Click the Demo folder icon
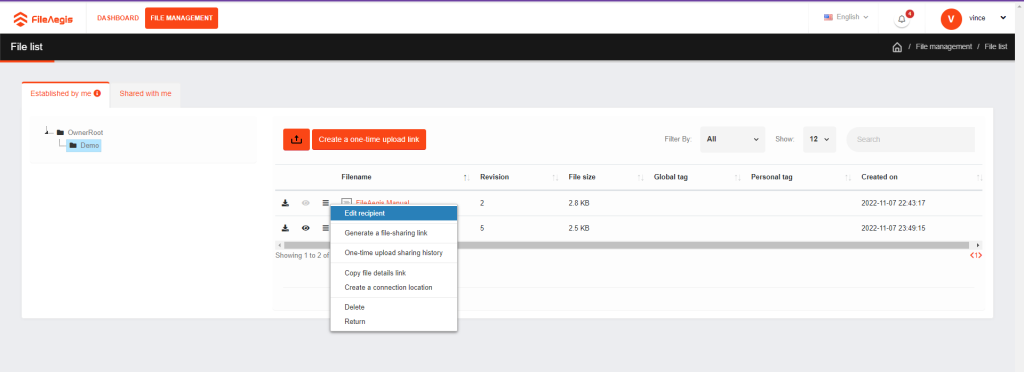1024x372 pixels. point(73,146)
